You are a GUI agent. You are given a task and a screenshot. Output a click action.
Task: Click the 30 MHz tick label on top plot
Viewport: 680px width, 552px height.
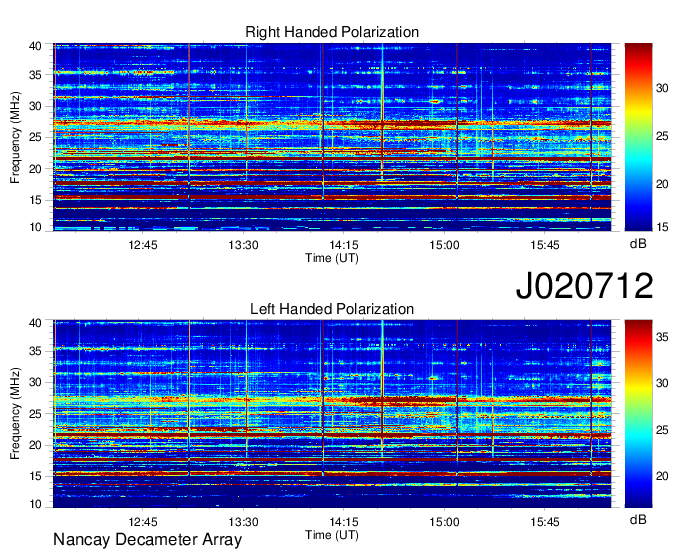[x=35, y=106]
